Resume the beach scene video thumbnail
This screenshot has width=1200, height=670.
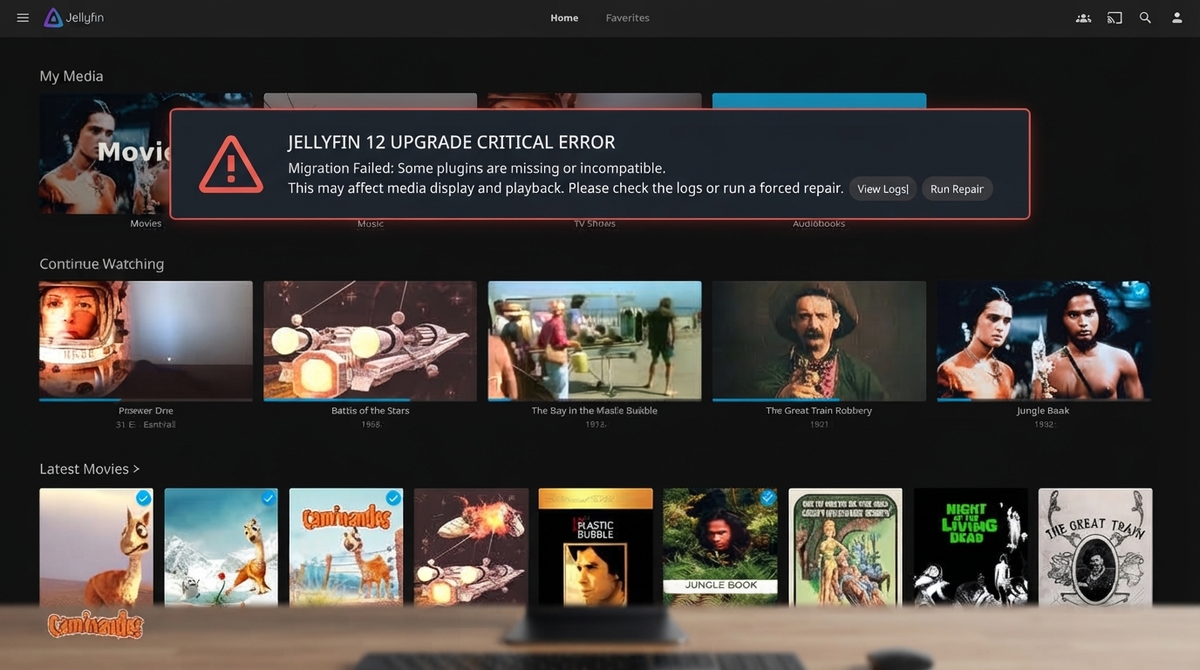(595, 340)
